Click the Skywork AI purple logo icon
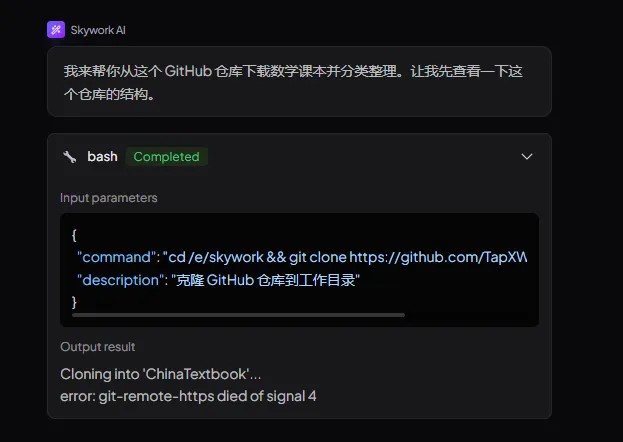This screenshot has width=623, height=442. (56, 30)
